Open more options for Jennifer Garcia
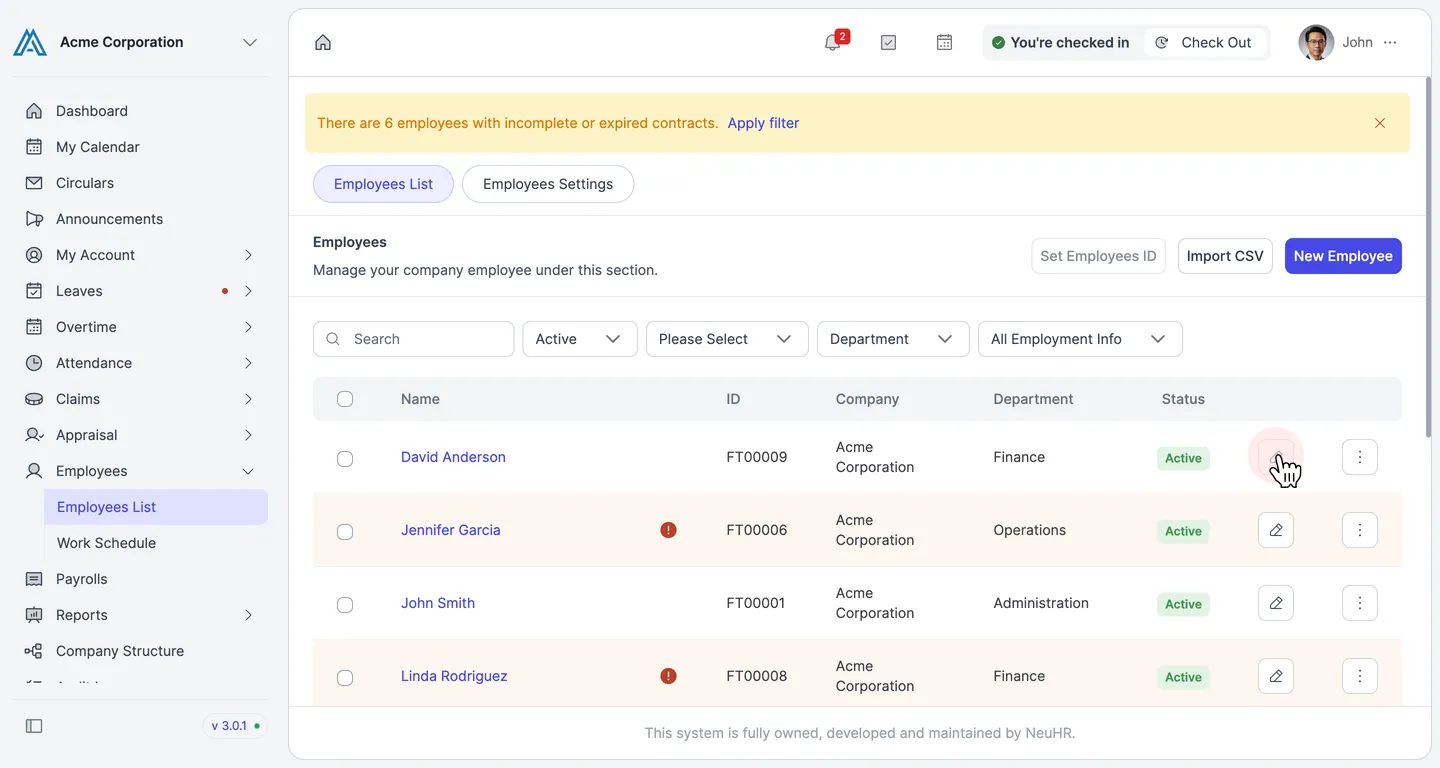Screen dimensions: 1440x768 click(x=1360, y=530)
